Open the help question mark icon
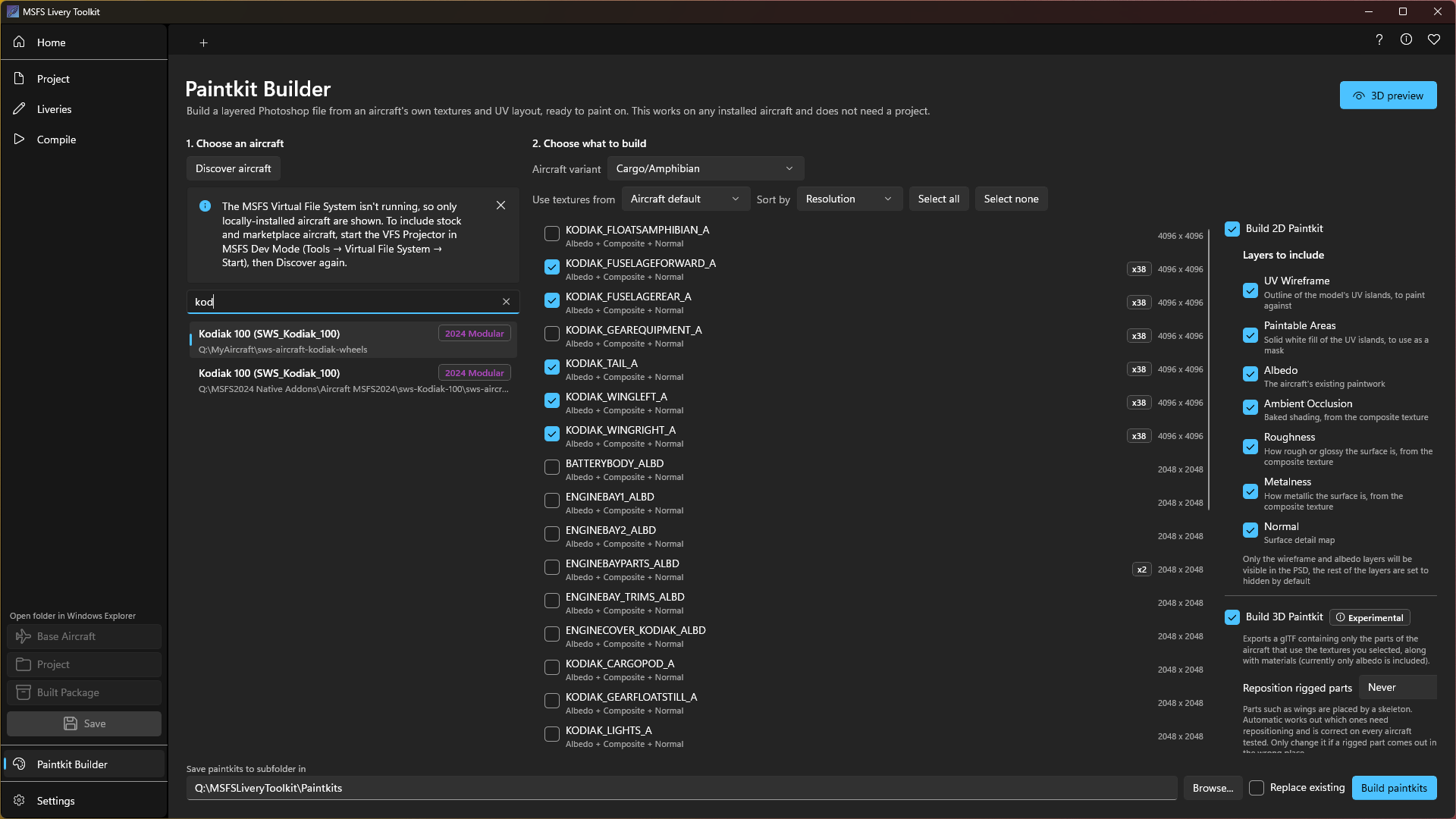This screenshot has height=819, width=1456. (x=1379, y=39)
